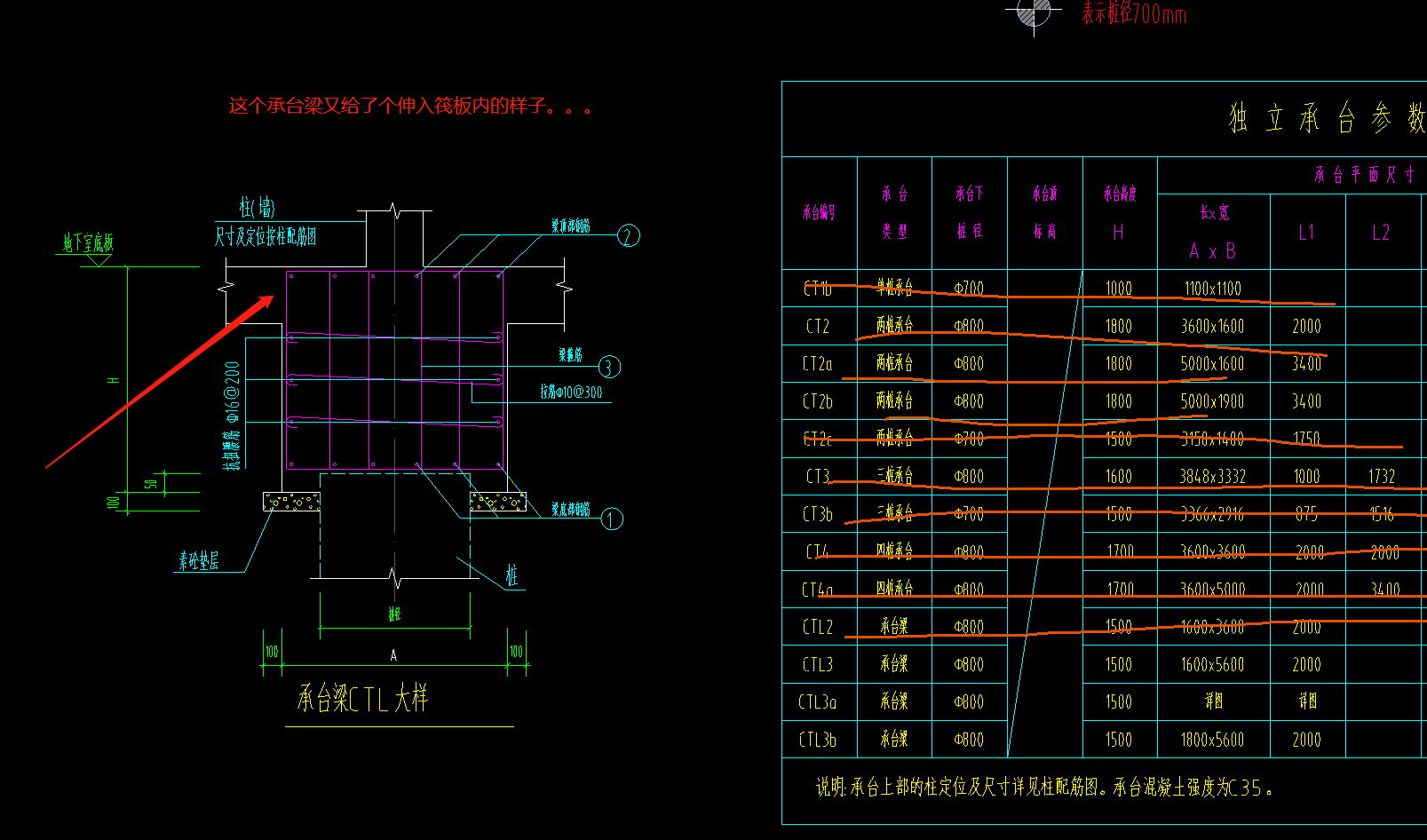Select the 柱(墙) label above the section

click(x=258, y=208)
